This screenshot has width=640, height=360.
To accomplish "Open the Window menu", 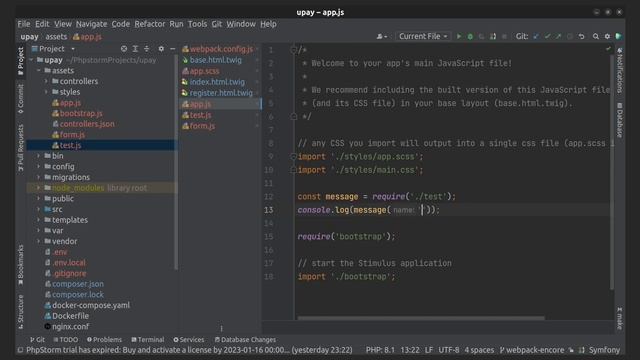I will [241, 24].
